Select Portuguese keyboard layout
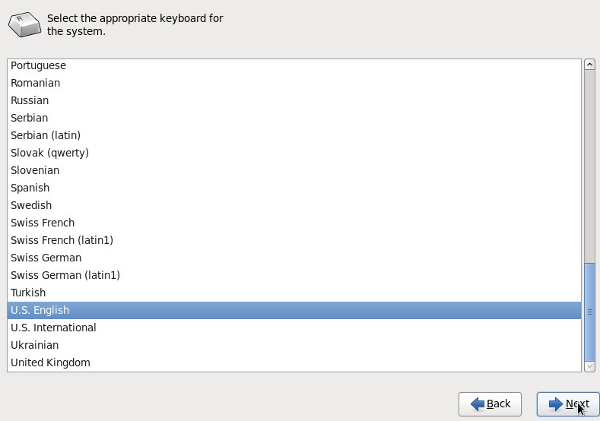Viewport: 600px width, 421px height. click(x=294, y=65)
